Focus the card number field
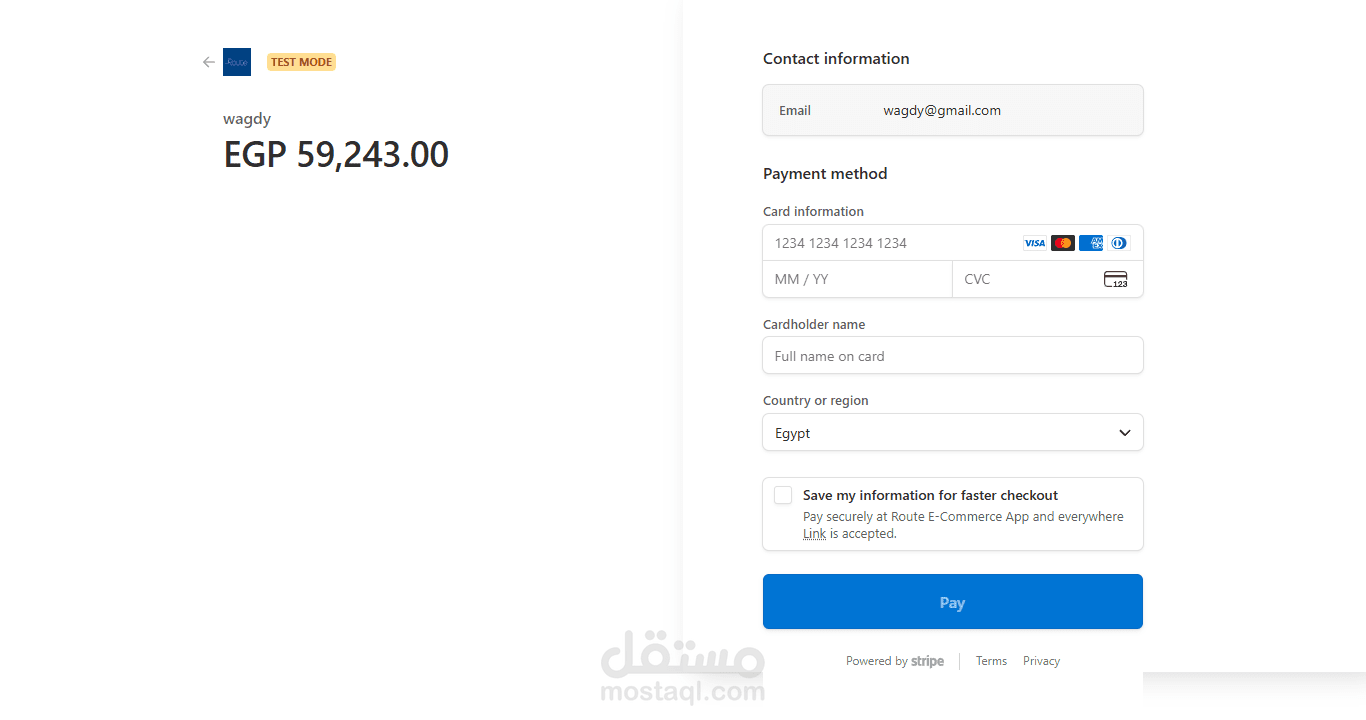Image resolution: width=1366 pixels, height=720 pixels. pyautogui.click(x=890, y=243)
